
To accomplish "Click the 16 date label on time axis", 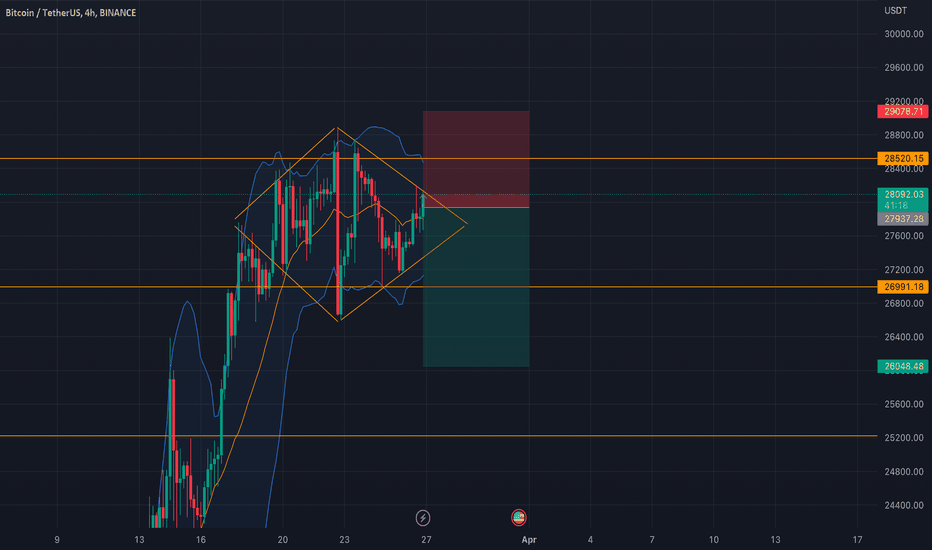I will [x=201, y=540].
